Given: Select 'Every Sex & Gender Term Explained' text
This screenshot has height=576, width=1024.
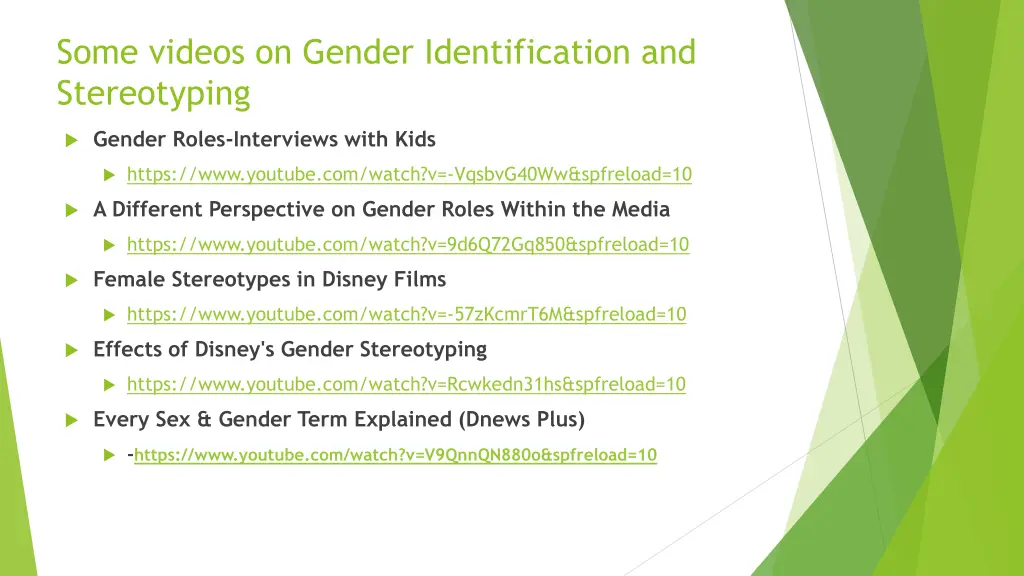Looking at the screenshot, I should [x=272, y=419].
